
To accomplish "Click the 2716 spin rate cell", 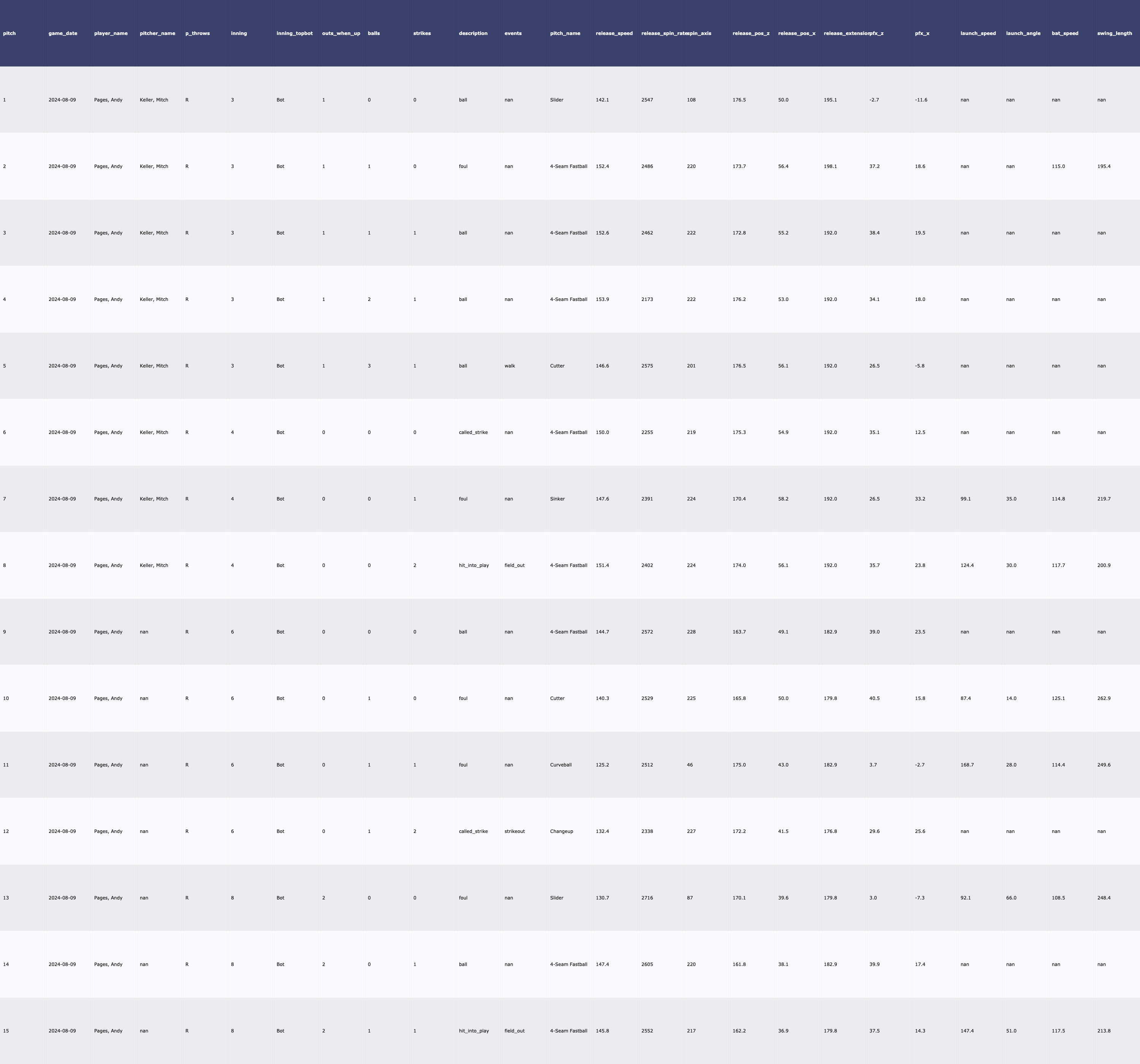I will pyautogui.click(x=647, y=898).
